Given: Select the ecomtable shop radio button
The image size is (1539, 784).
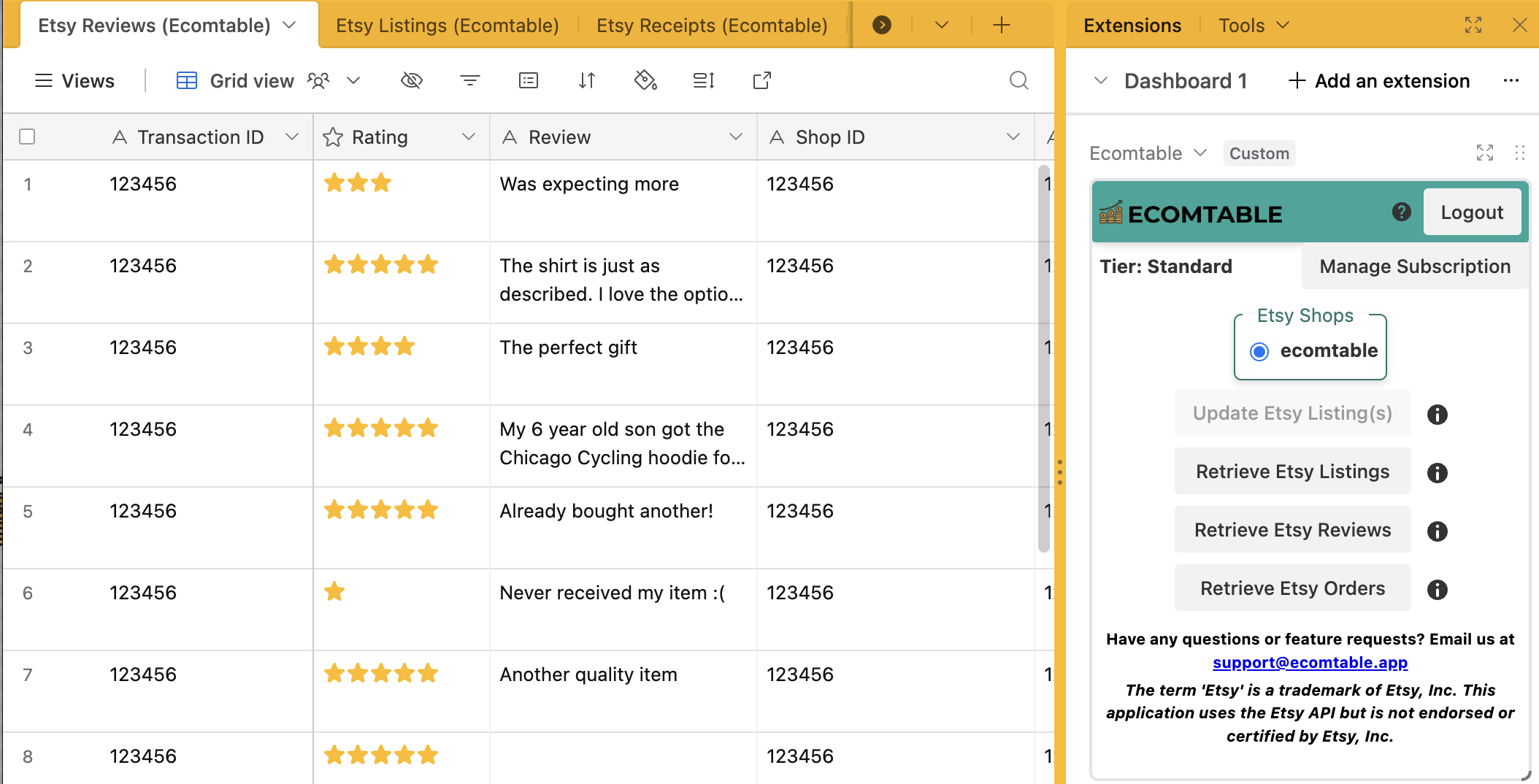Looking at the screenshot, I should pos(1259,351).
